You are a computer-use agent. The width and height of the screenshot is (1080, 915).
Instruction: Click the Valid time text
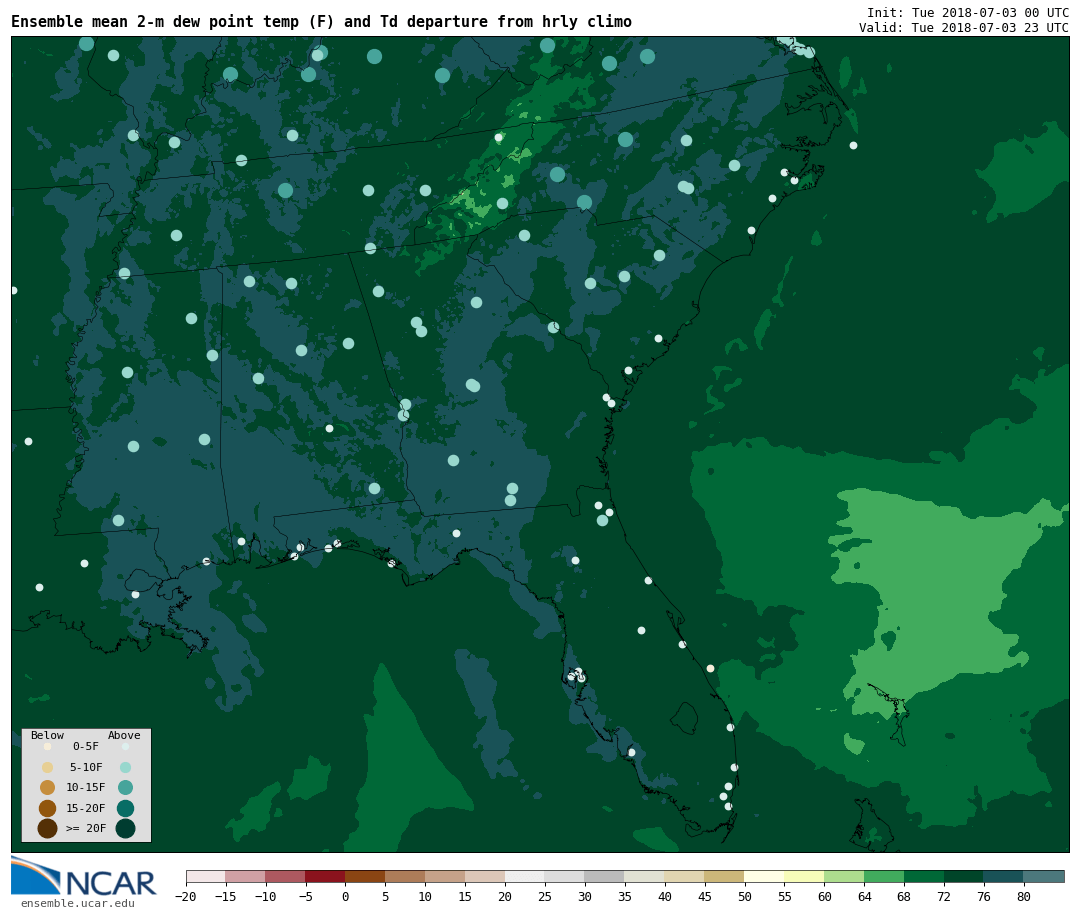coord(963,28)
